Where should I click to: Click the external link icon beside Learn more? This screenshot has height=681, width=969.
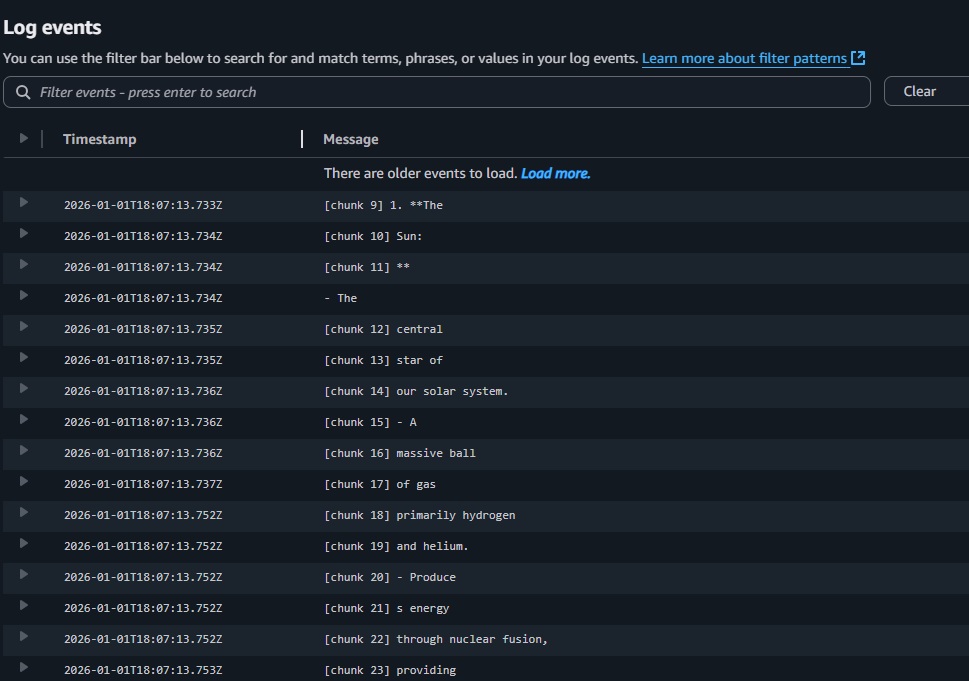[x=858, y=58]
